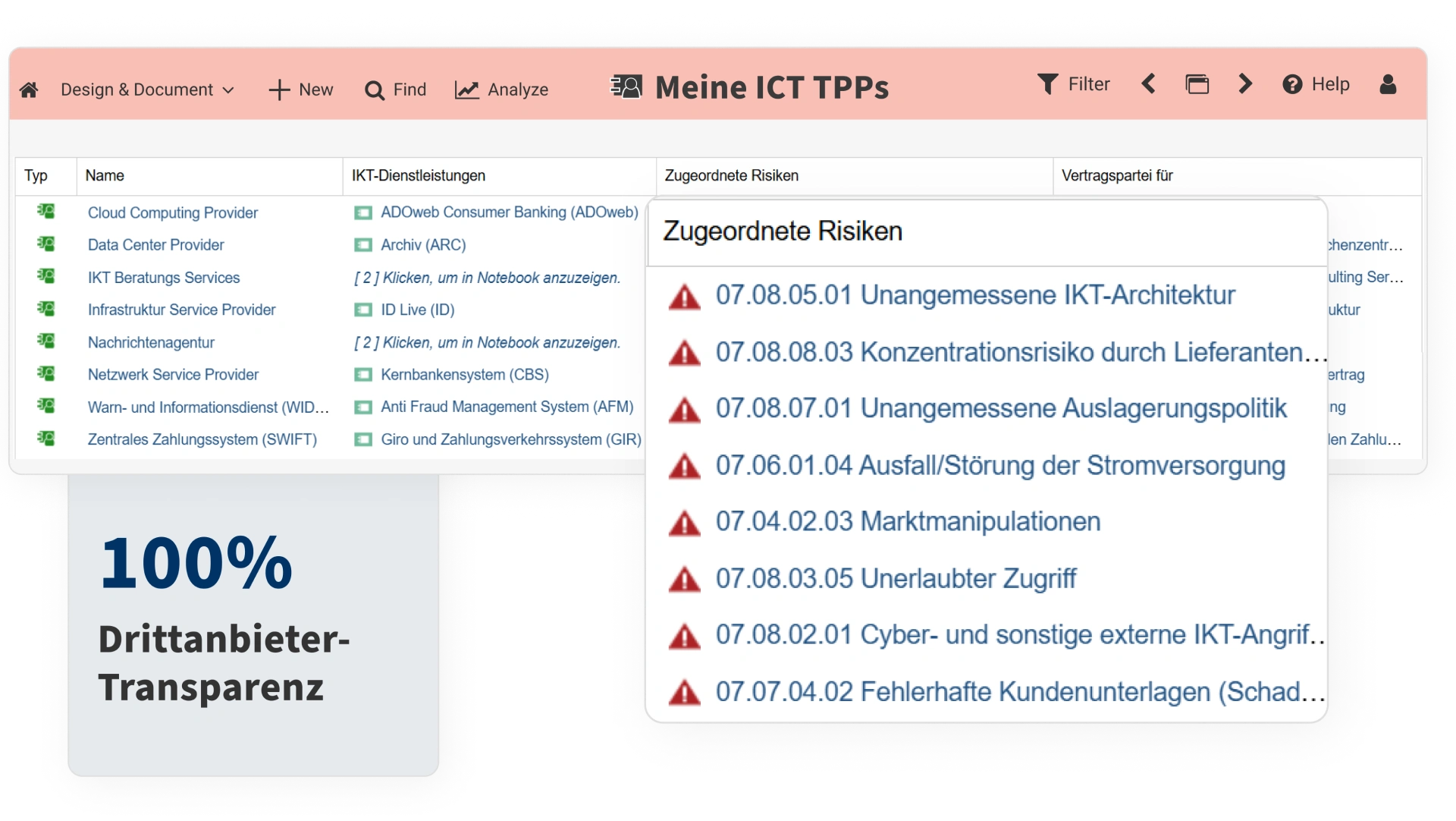The image size is (1456, 821).
Task: Open the user profile icon
Action: click(1388, 84)
